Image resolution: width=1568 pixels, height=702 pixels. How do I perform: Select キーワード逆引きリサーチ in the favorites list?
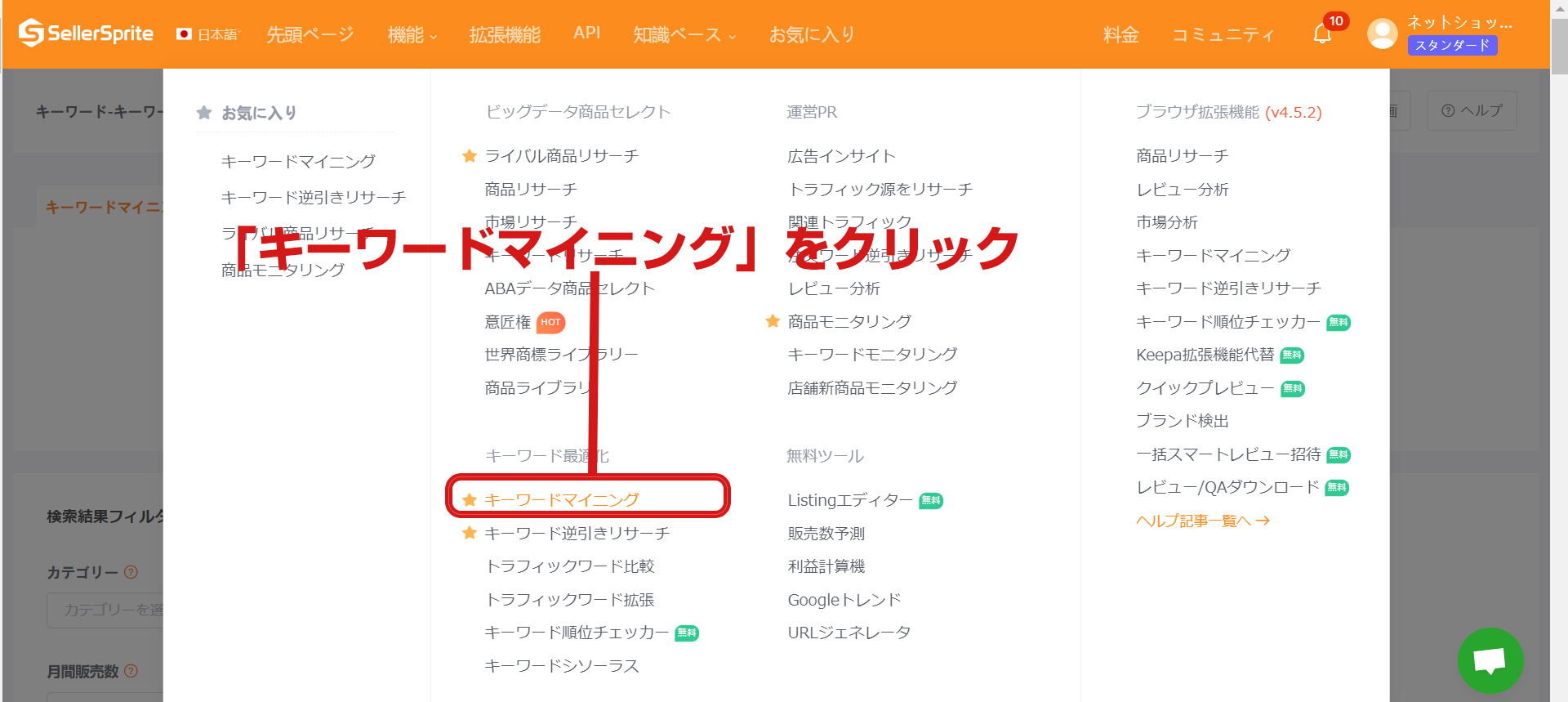pos(314,197)
